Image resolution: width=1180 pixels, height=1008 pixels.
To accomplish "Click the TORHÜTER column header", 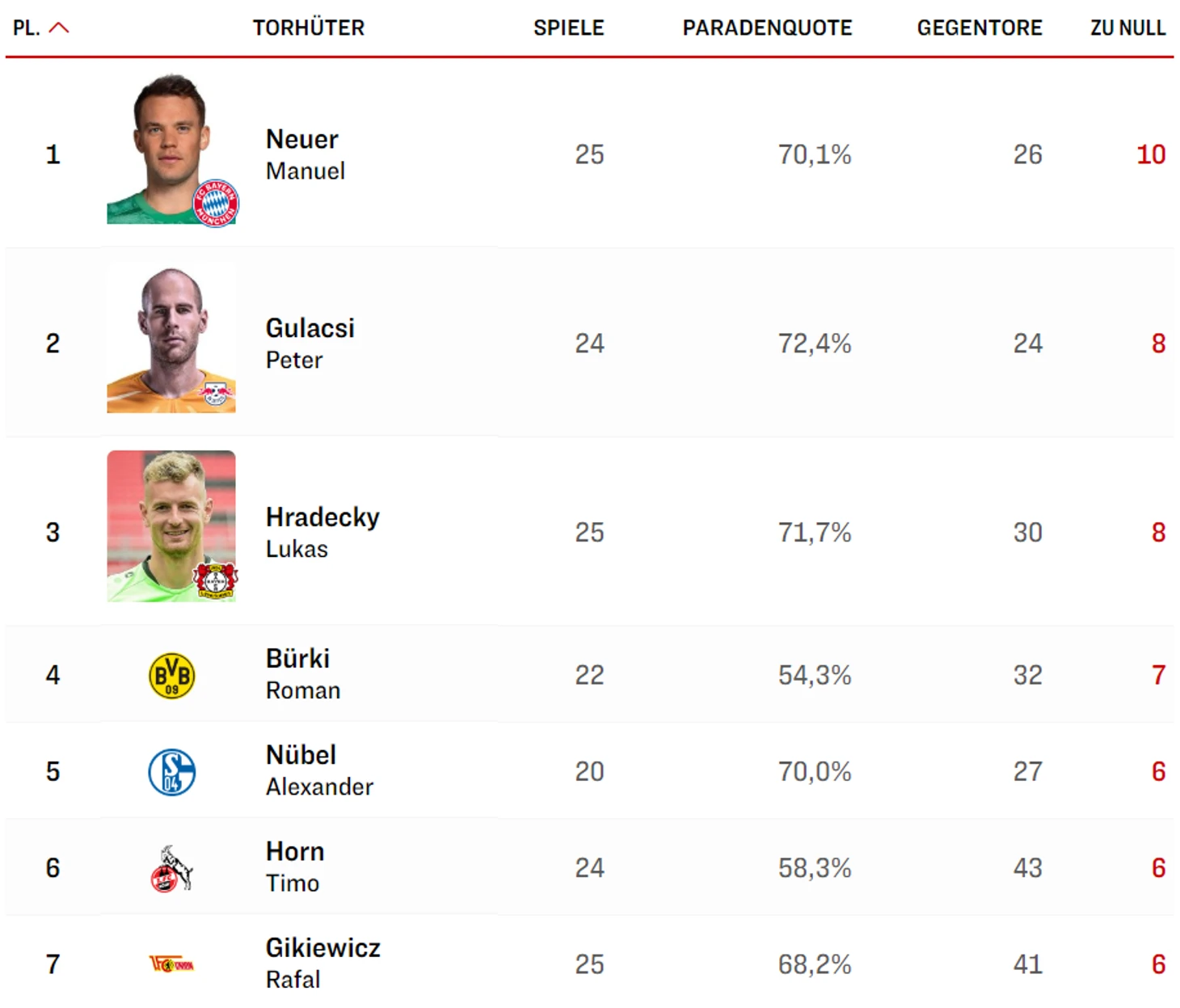I will pyautogui.click(x=308, y=28).
